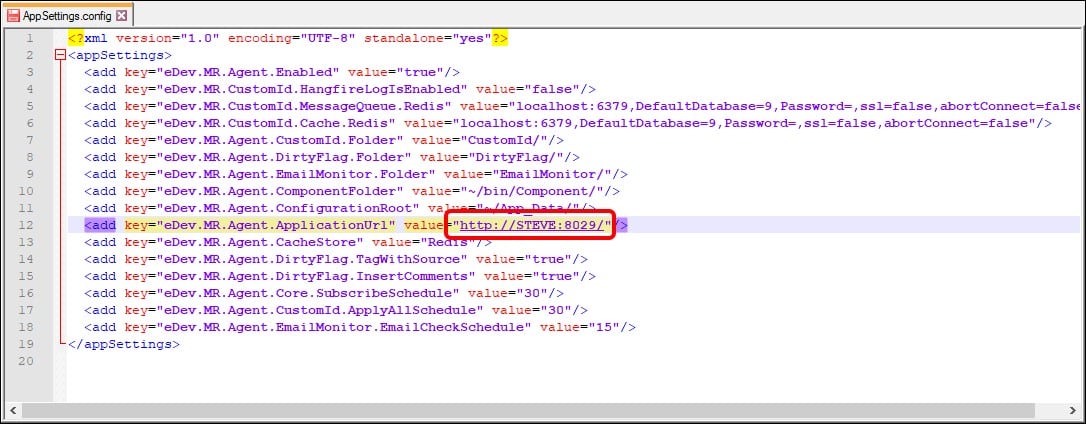Click the key eDev.MR.Agent.ApplicationUrl
1086x424 pixels.
coord(278,224)
